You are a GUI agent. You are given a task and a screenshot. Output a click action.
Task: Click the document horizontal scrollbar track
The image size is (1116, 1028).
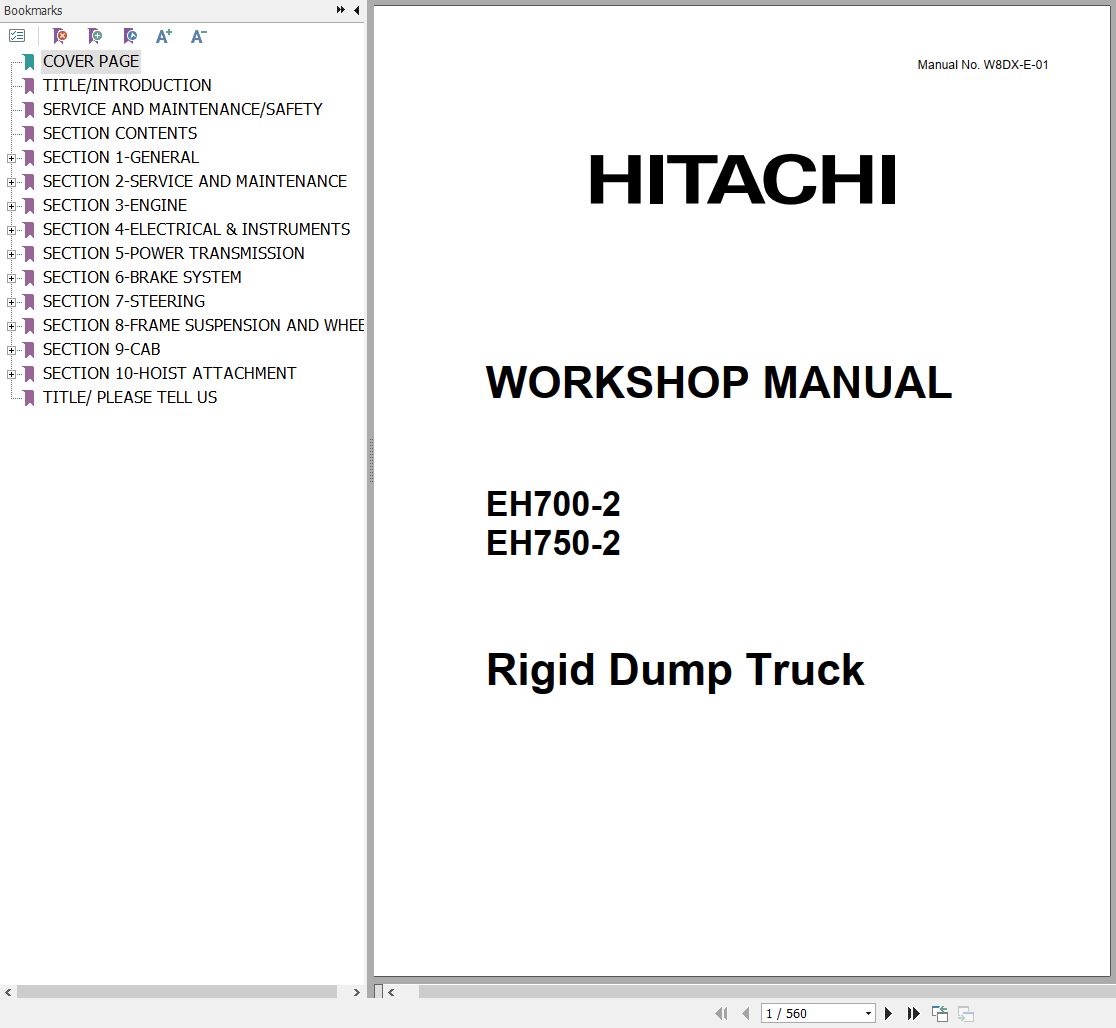coord(767,992)
